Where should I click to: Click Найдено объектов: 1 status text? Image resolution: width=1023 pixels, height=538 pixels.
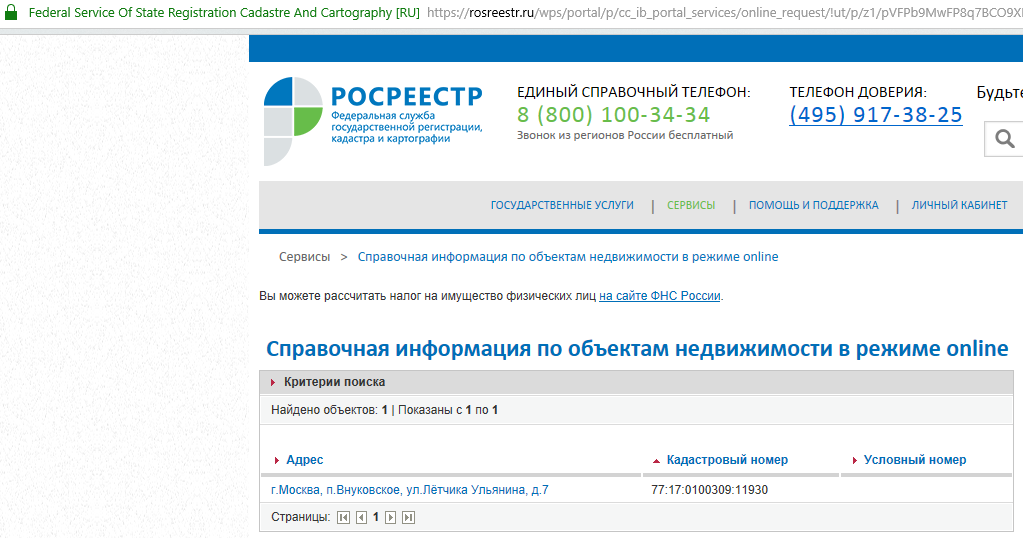tap(329, 410)
